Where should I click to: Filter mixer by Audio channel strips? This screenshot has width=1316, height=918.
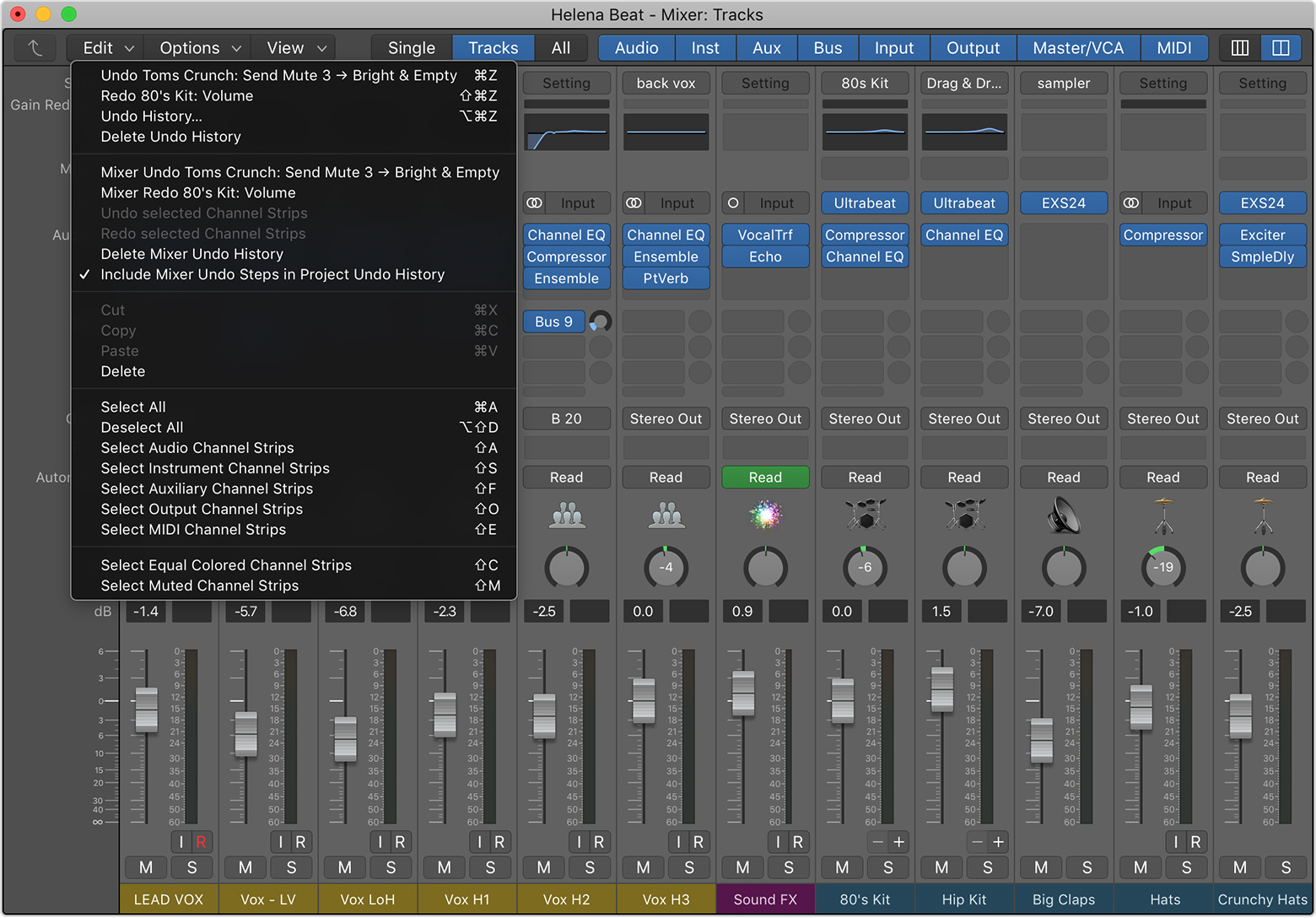[637, 48]
